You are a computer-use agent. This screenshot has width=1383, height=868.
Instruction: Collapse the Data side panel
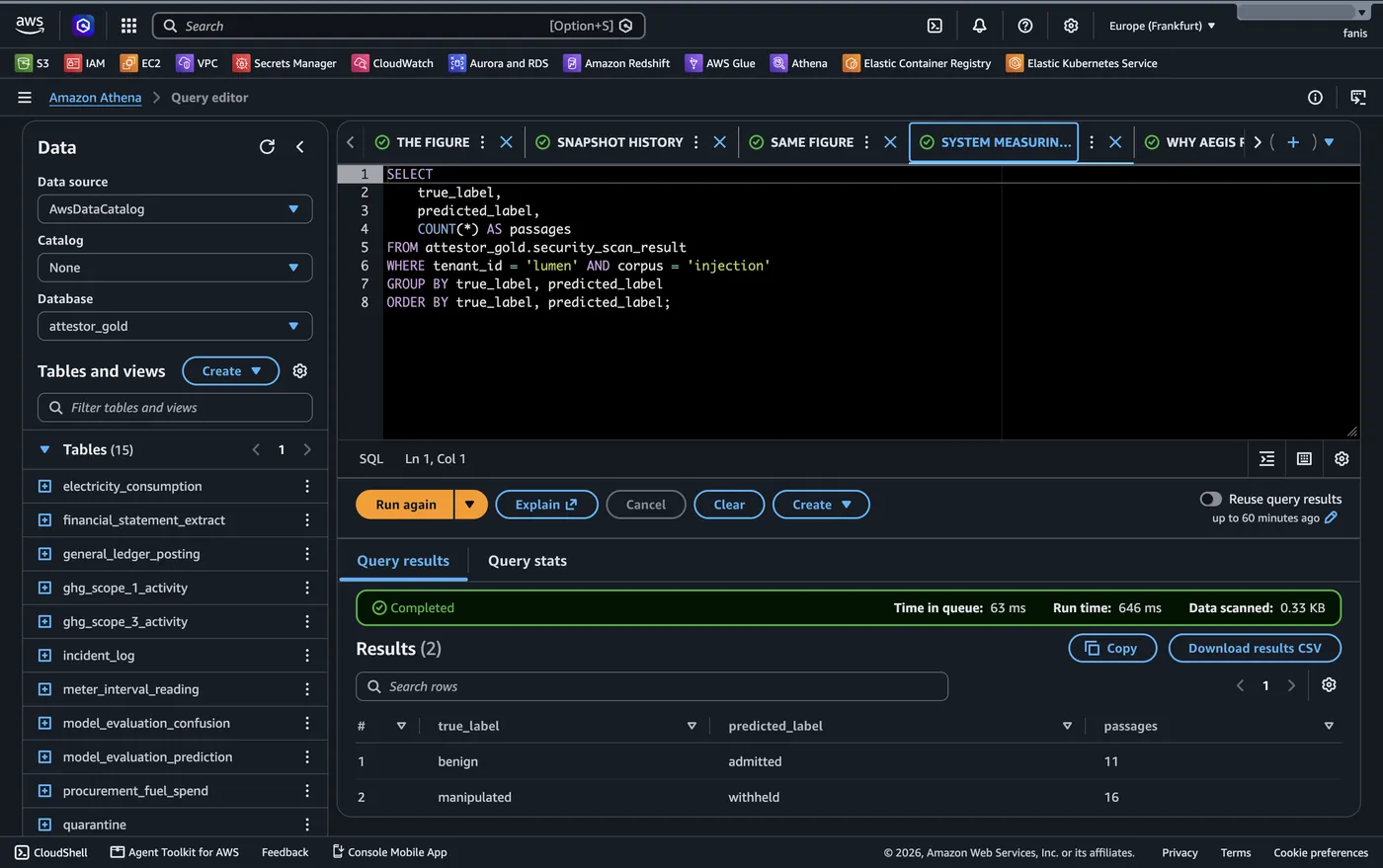[300, 147]
